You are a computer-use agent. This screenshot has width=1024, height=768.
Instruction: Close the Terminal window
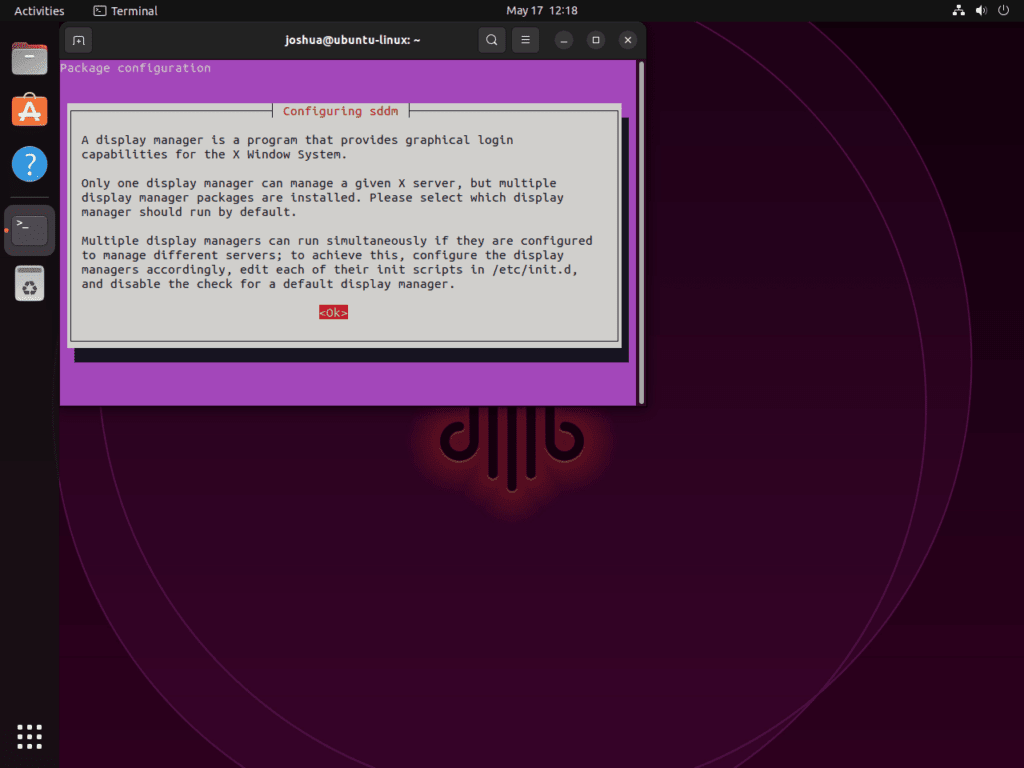tap(627, 40)
